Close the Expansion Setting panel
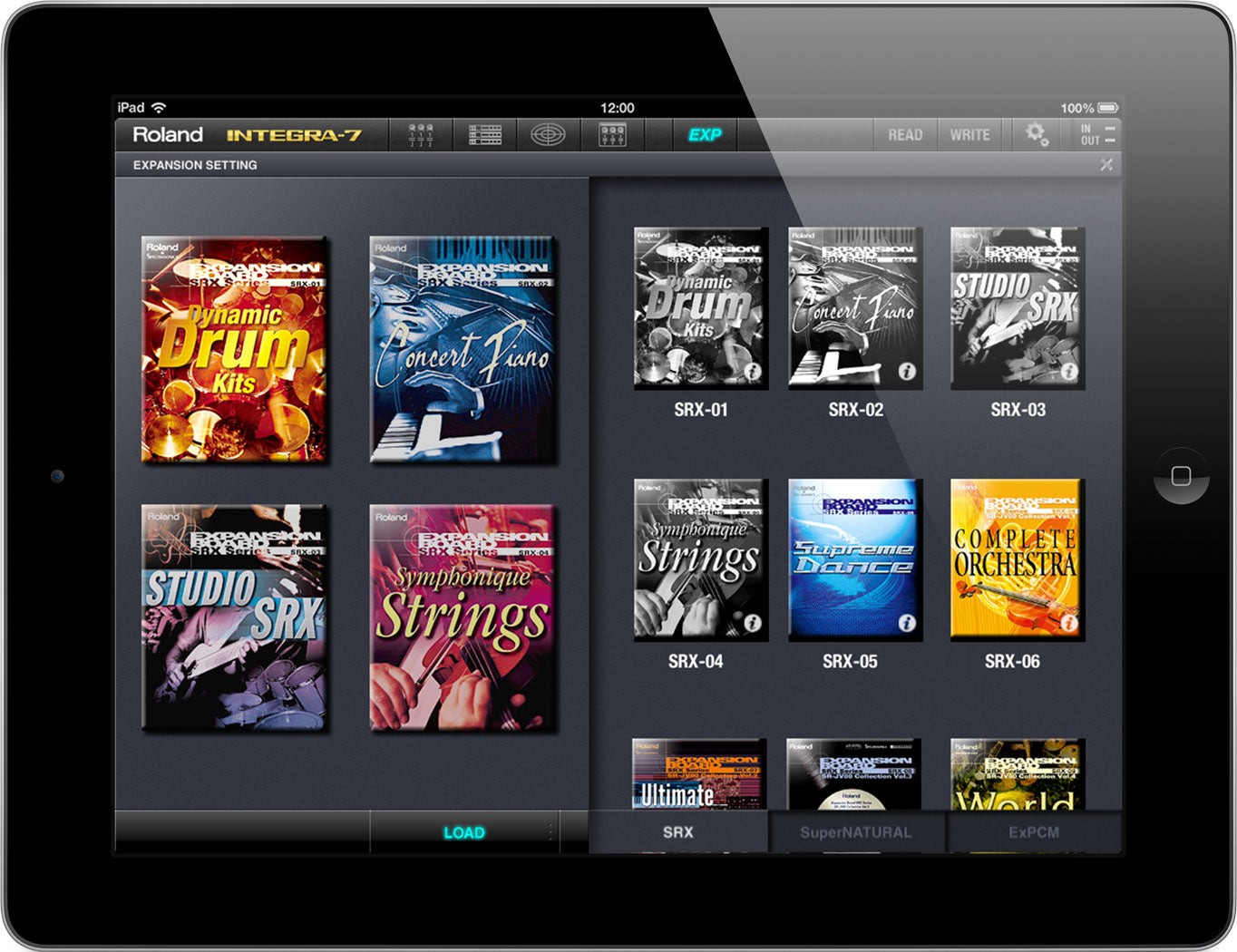 [x=1106, y=164]
